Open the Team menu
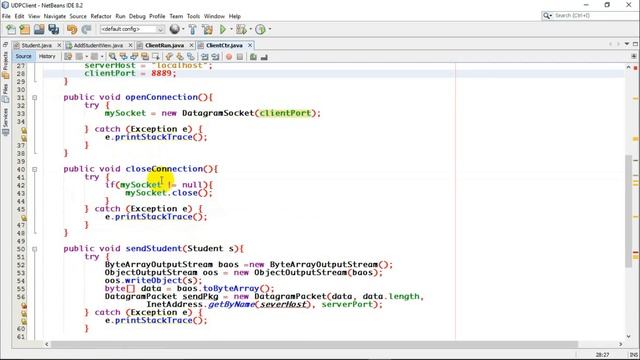 176,16
